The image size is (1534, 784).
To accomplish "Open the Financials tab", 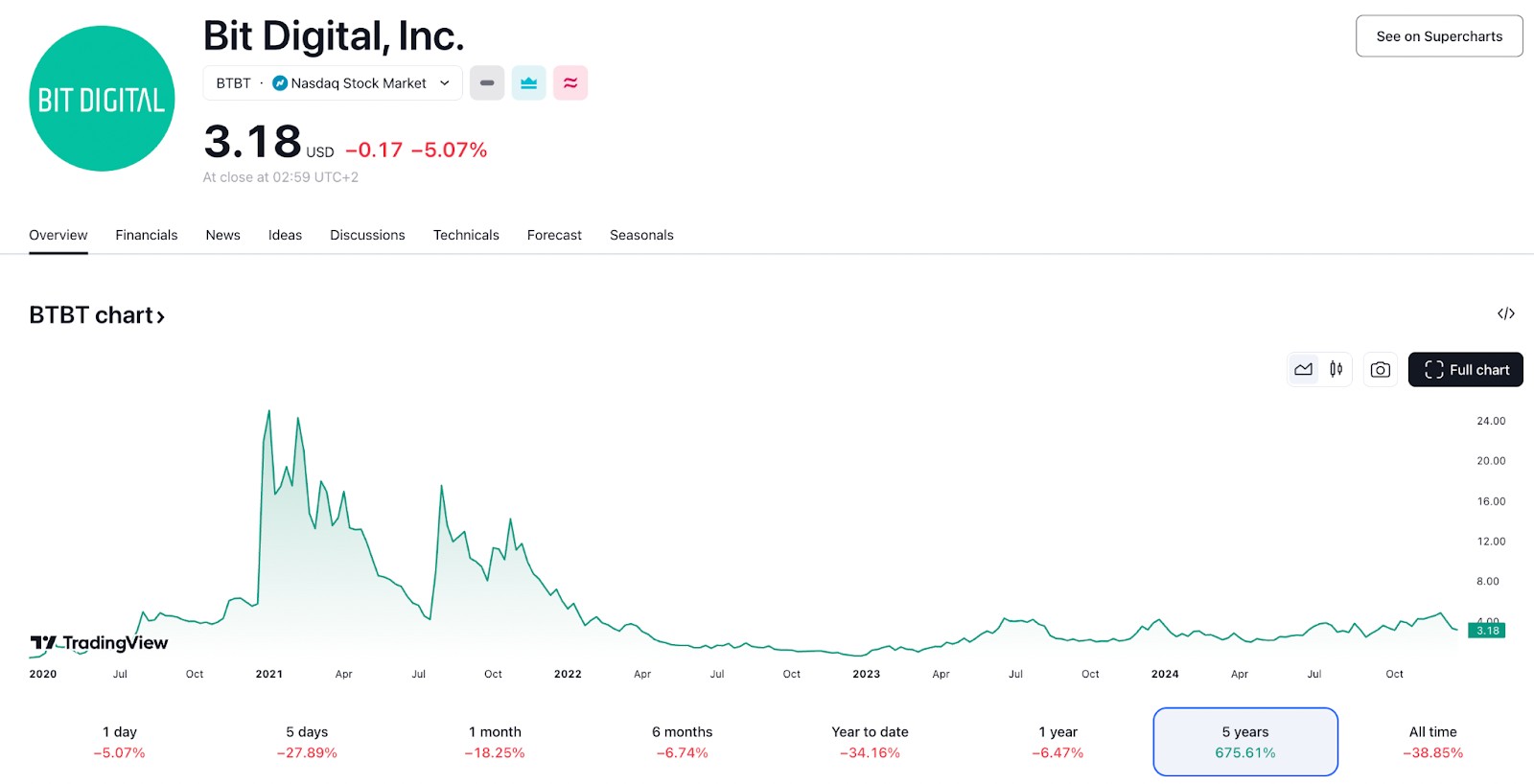I will coord(147,235).
